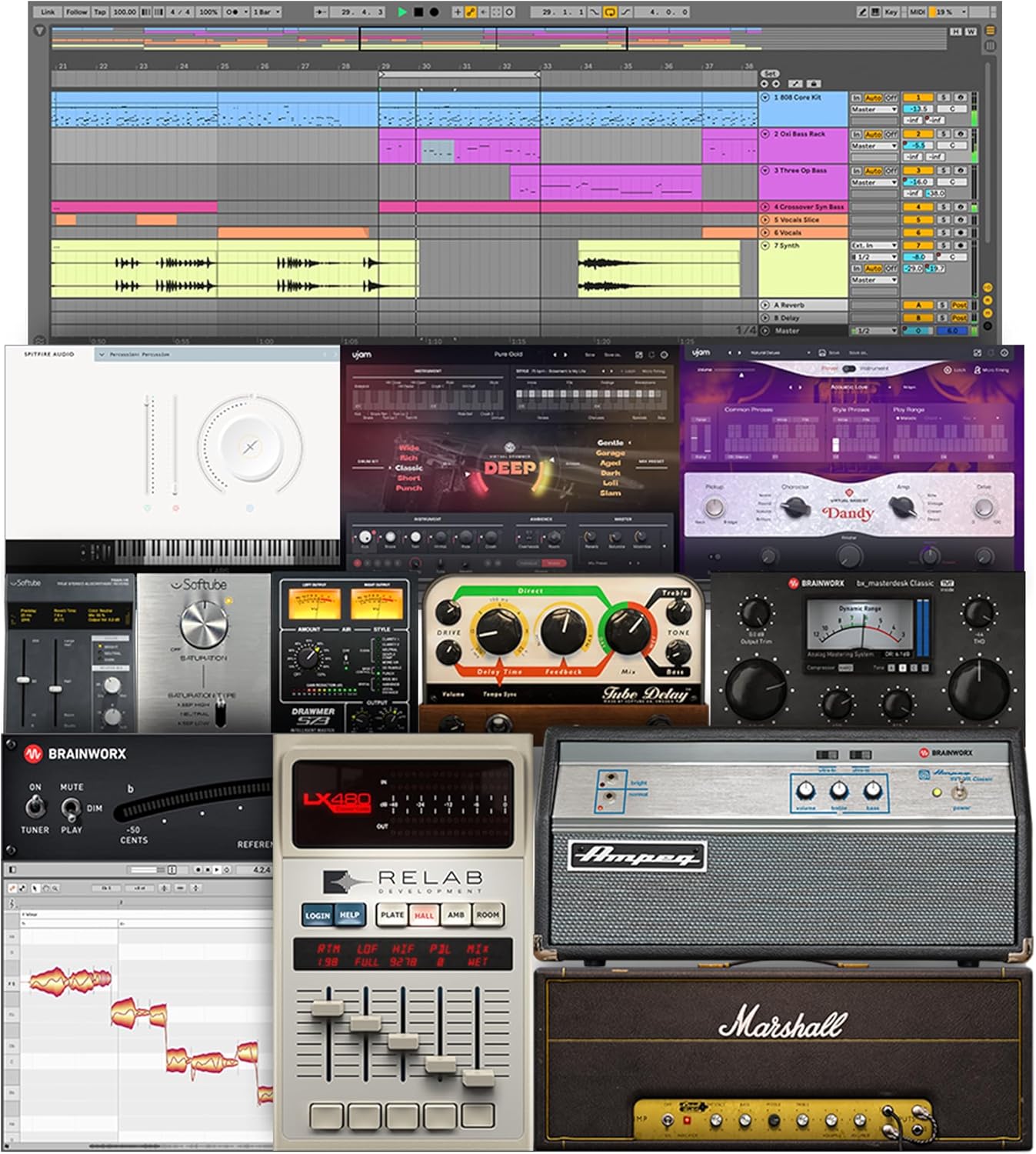Click the global record circle icon
This screenshot has height=1154, width=1036.
coord(434,11)
